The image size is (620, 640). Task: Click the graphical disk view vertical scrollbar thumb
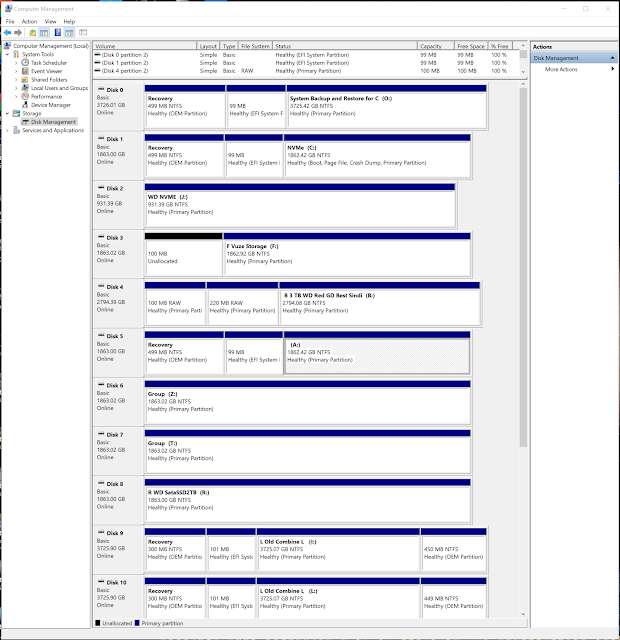point(523,267)
